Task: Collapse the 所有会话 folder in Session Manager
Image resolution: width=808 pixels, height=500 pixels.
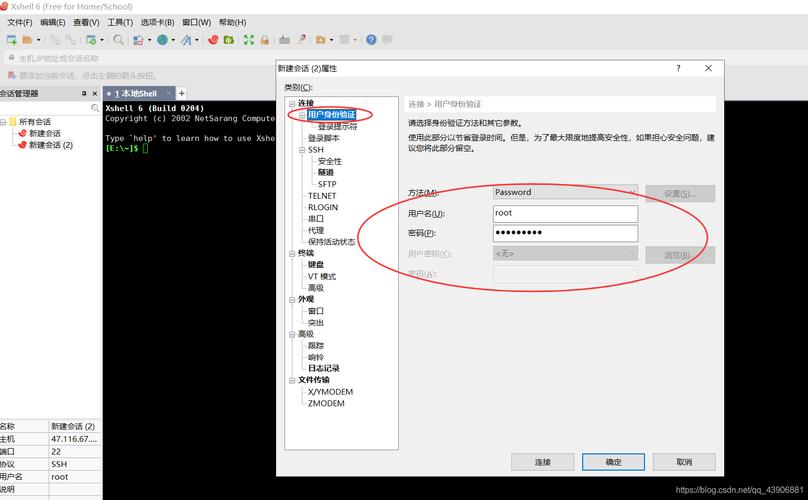Action: [x=3, y=122]
